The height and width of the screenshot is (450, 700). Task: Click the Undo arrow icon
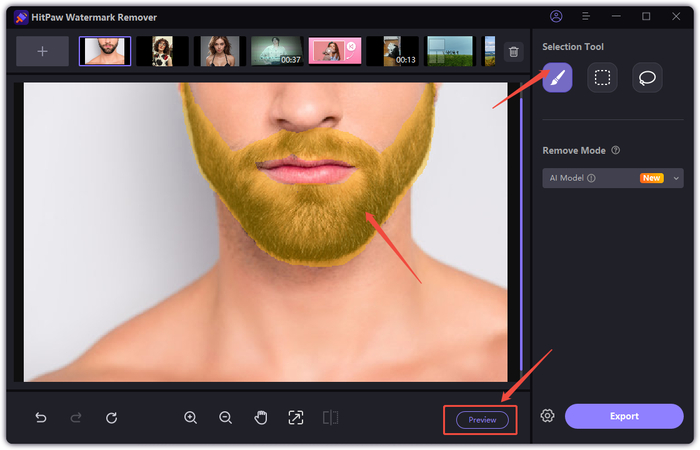pyautogui.click(x=41, y=418)
